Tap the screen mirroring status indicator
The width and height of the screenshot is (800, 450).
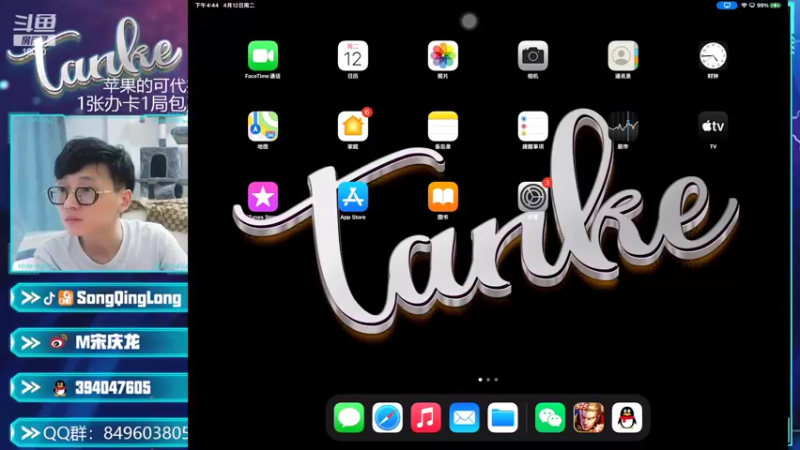click(x=727, y=5)
